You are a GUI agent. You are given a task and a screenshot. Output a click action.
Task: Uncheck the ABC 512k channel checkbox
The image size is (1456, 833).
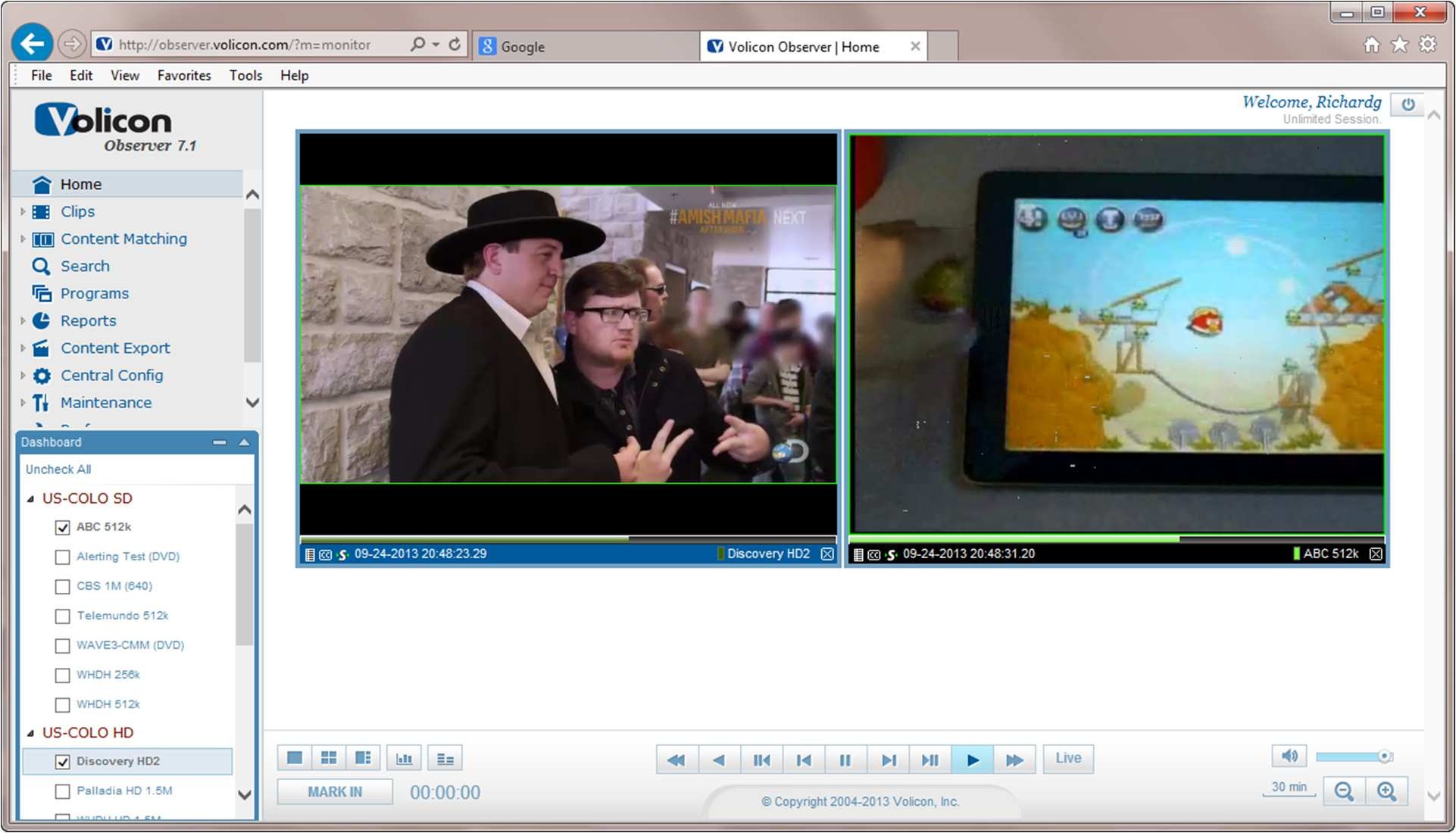pyautogui.click(x=63, y=527)
